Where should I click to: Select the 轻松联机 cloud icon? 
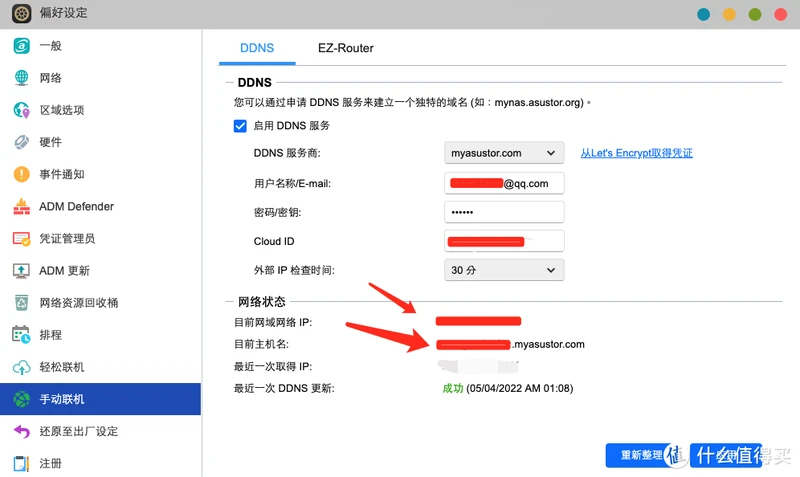tap(21, 367)
